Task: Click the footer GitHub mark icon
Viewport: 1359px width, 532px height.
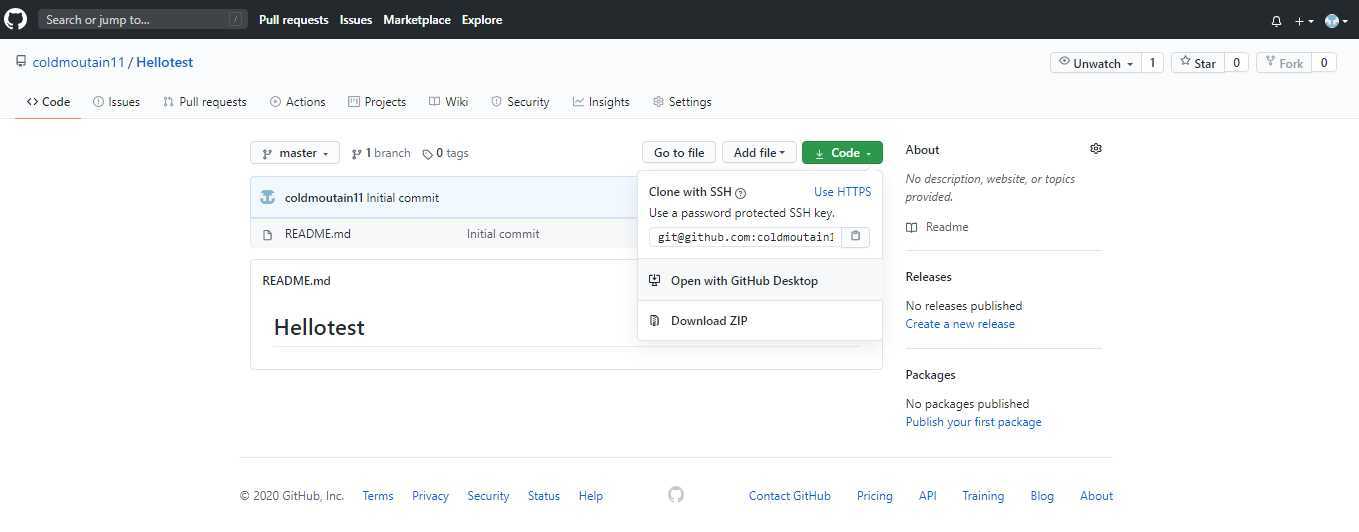Action: pyautogui.click(x=676, y=495)
